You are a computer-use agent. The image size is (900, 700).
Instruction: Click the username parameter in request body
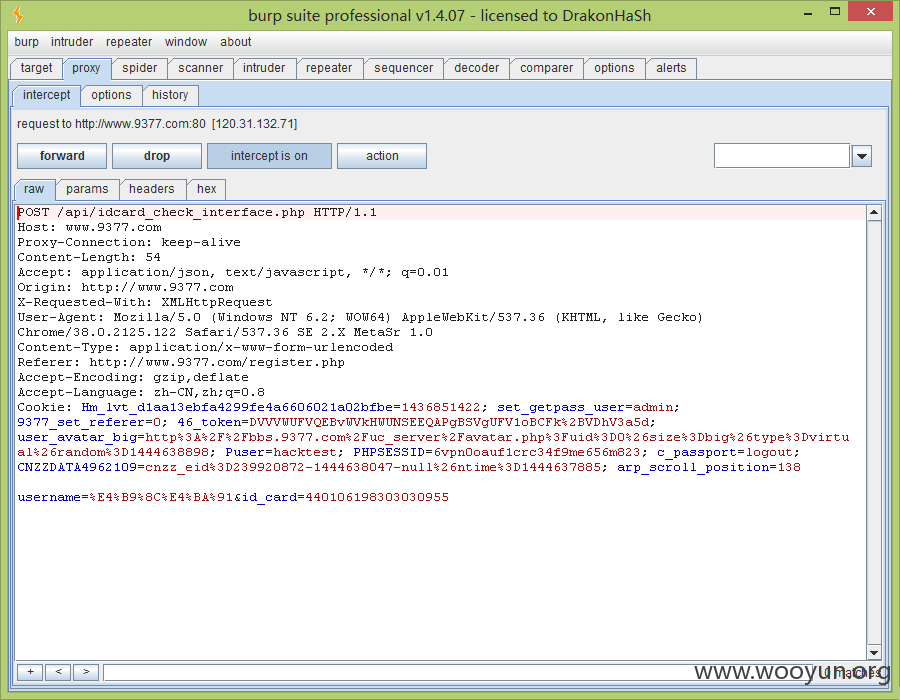(125, 497)
